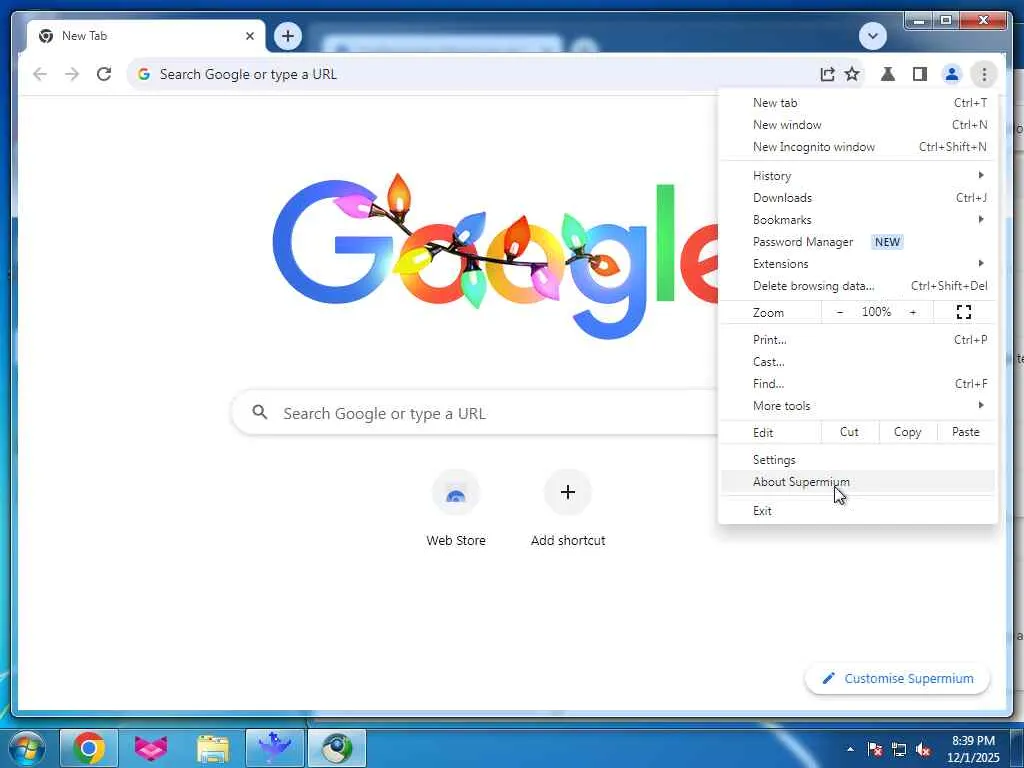
Task: Open Downloads from the menu
Action: point(857,197)
